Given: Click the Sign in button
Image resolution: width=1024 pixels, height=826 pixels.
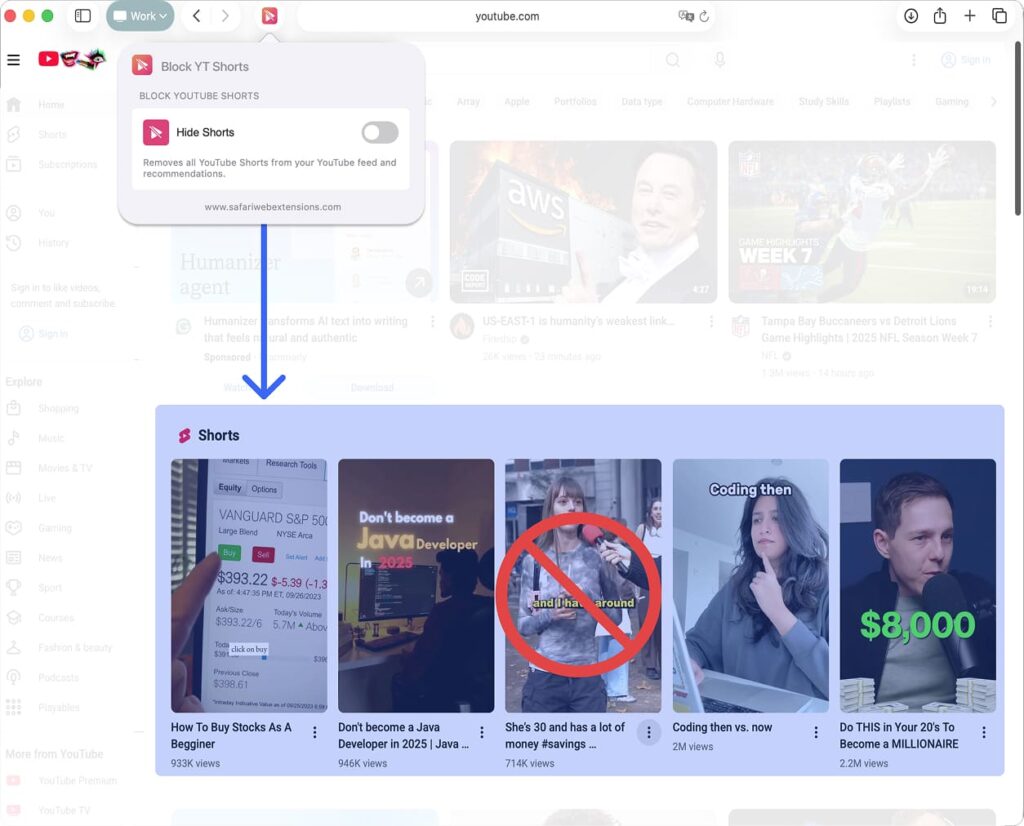Looking at the screenshot, I should pyautogui.click(x=965, y=60).
